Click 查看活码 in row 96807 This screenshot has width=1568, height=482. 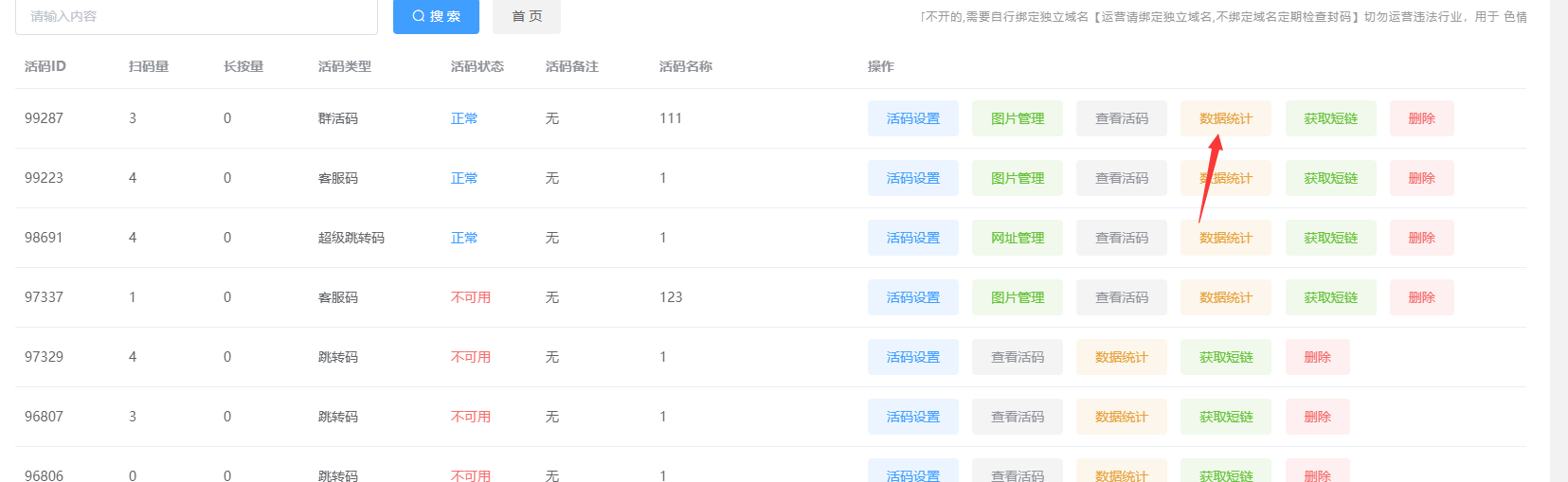(x=1018, y=417)
